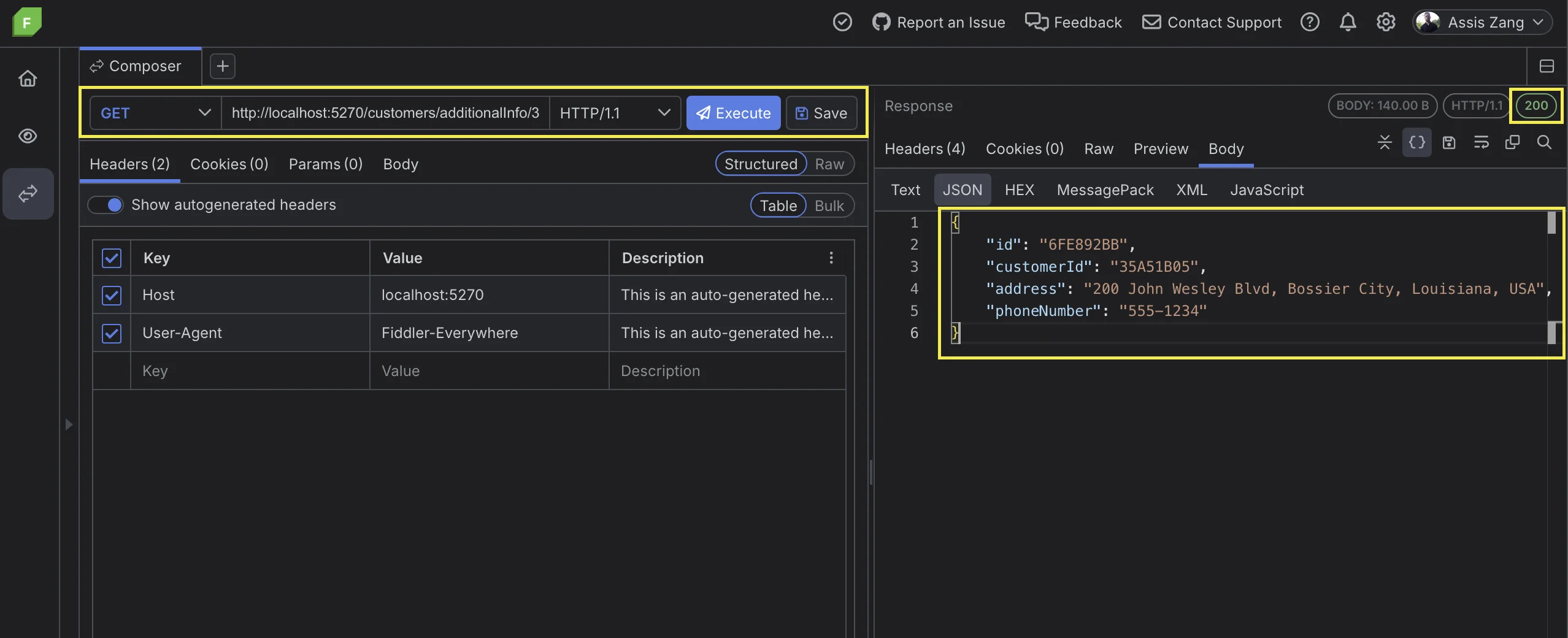Open the GET method dropdown
The width and height of the screenshot is (1568, 638).
coord(155,113)
